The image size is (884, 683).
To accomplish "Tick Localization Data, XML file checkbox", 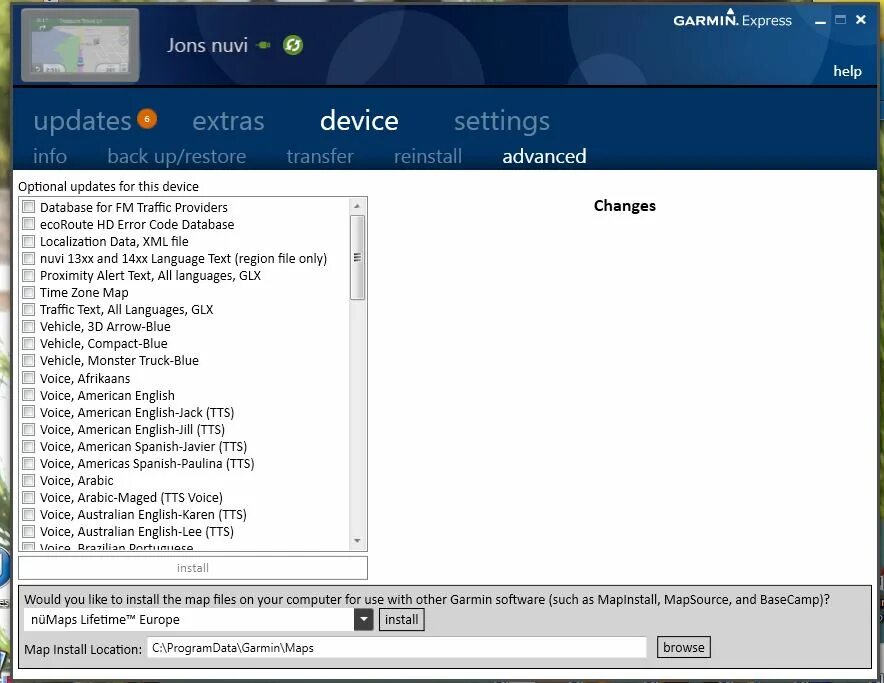I will (x=29, y=241).
